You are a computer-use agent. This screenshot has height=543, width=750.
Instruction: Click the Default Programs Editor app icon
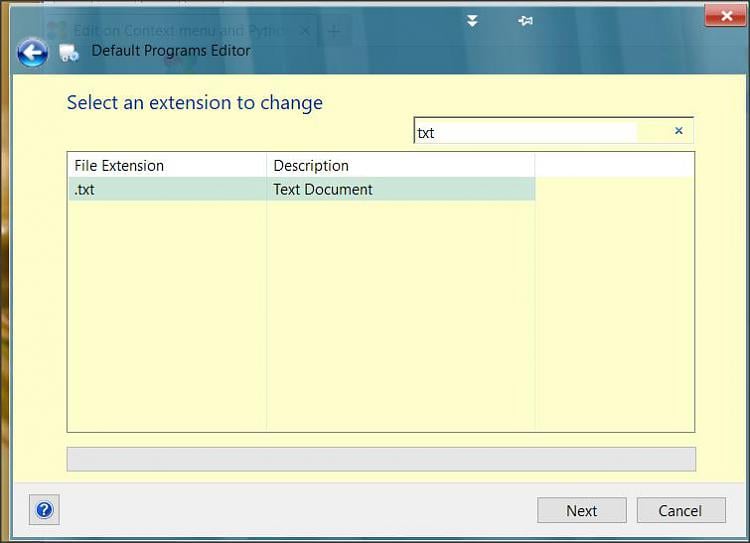[x=69, y=52]
